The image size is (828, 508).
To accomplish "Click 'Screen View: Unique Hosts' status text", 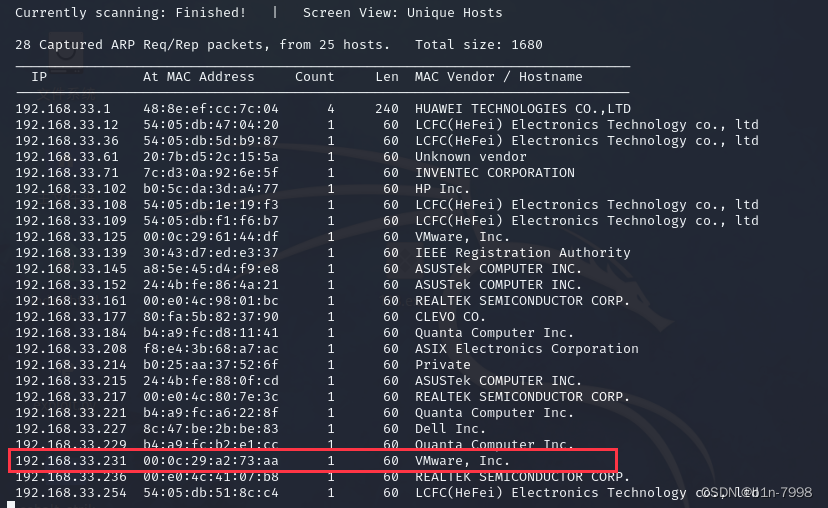I will 402,13.
